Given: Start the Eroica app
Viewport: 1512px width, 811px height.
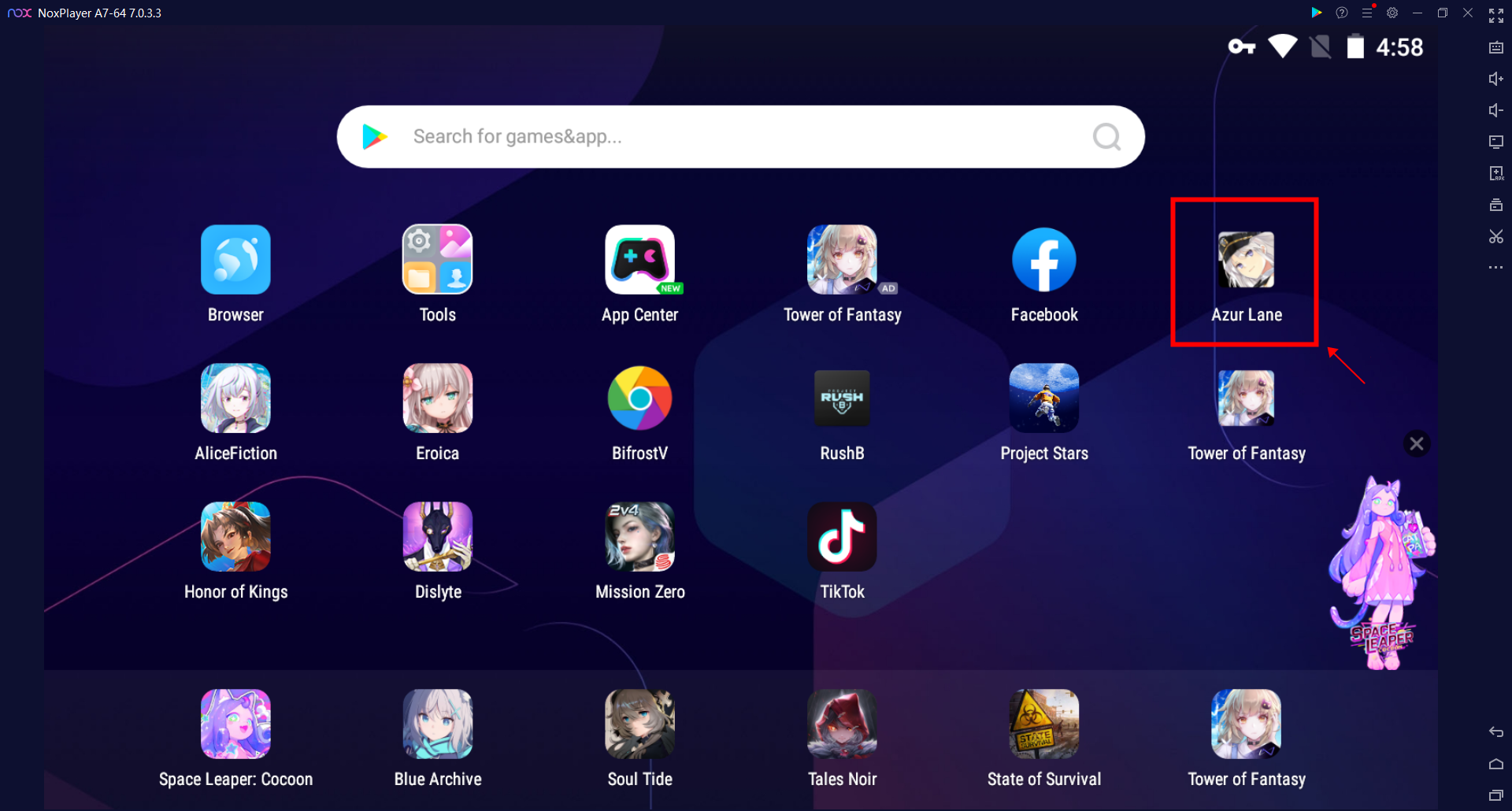Looking at the screenshot, I should tap(438, 398).
